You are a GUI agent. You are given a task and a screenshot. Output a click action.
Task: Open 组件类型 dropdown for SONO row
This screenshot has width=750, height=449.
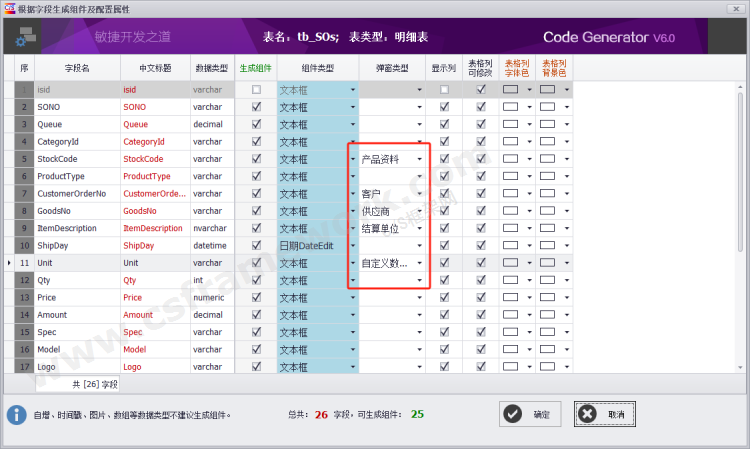[x=353, y=107]
